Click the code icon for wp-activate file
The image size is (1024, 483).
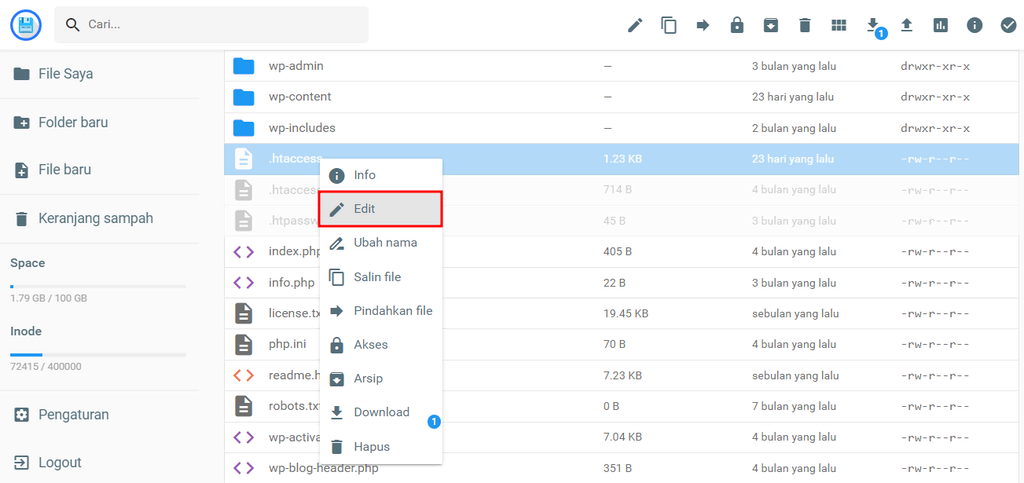coord(244,437)
